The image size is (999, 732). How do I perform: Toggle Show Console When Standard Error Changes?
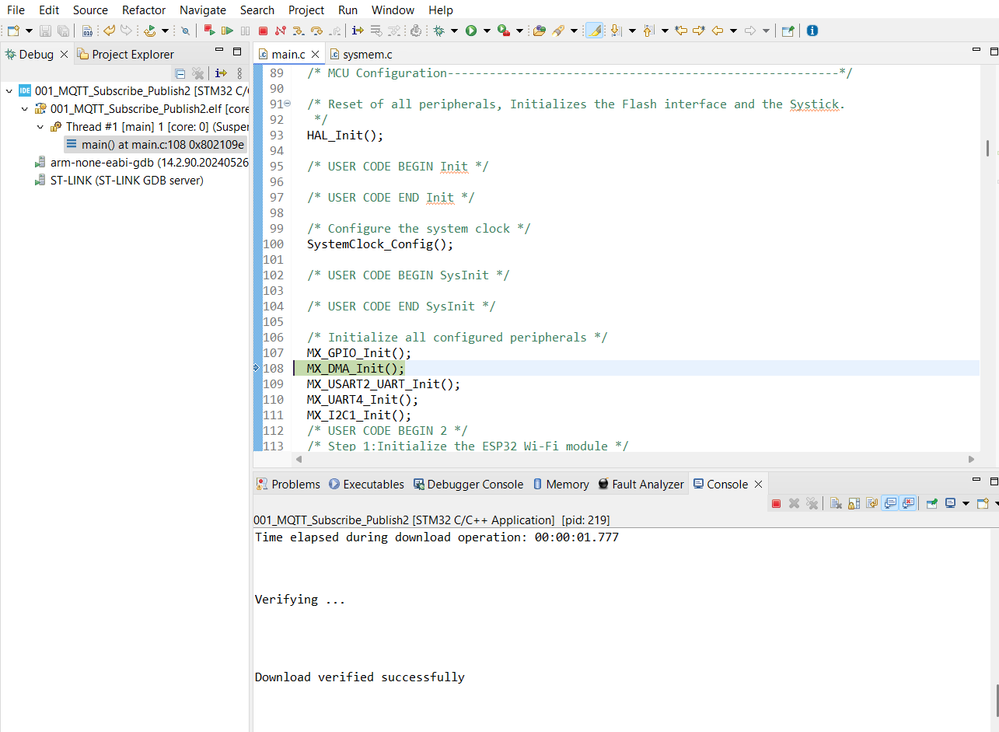tap(909, 503)
